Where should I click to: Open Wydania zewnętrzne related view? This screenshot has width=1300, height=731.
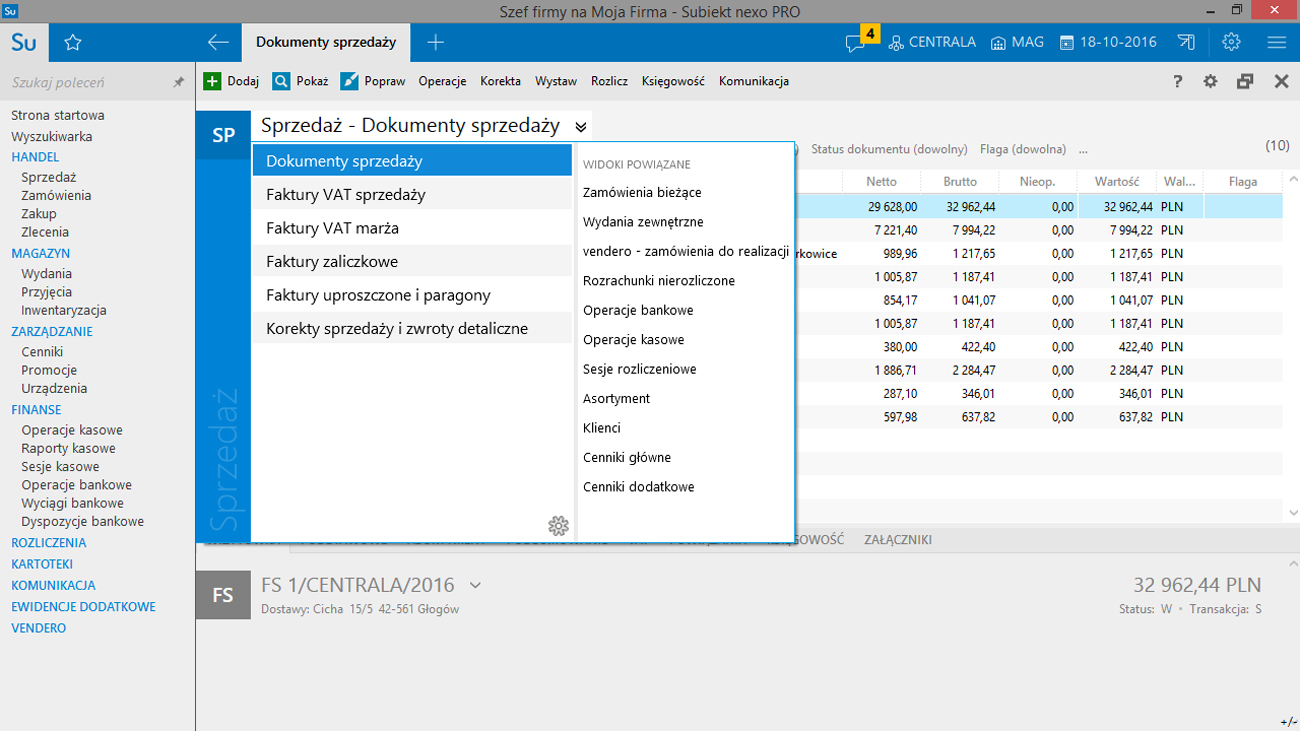click(x=643, y=222)
